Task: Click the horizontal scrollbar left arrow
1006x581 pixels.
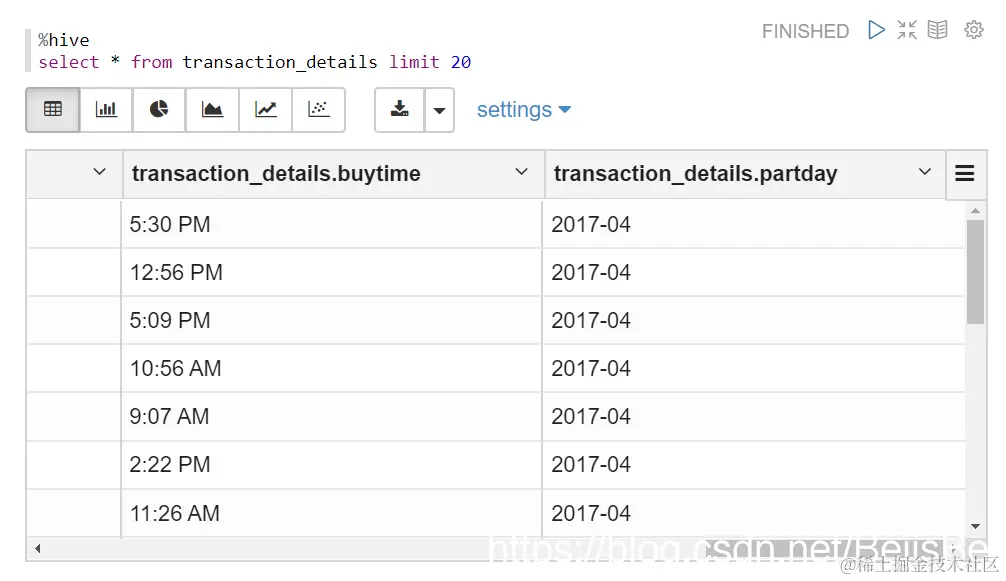Action: [x=38, y=548]
